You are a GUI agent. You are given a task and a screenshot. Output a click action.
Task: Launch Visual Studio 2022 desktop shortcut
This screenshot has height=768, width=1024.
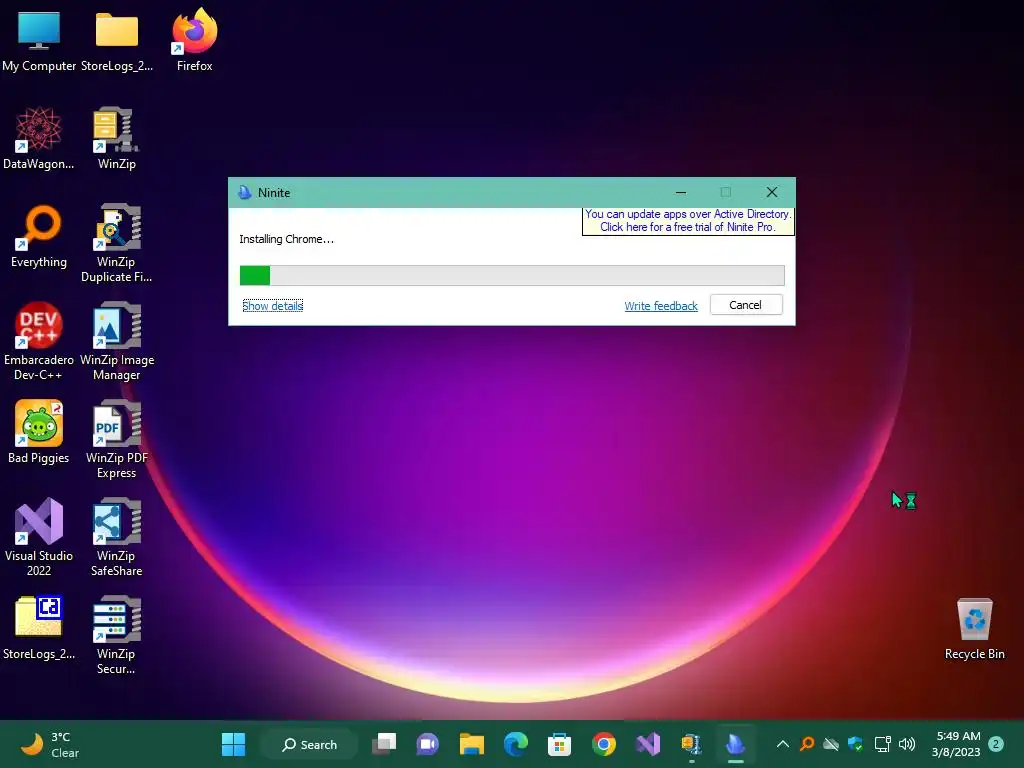point(39,537)
